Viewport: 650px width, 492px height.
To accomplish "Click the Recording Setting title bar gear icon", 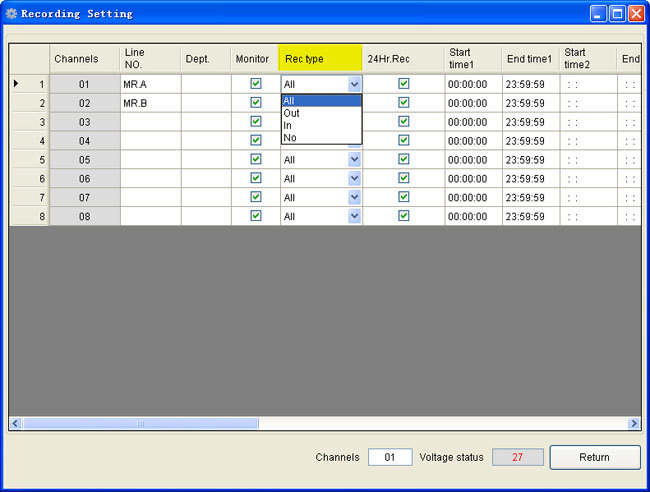I will pos(12,14).
